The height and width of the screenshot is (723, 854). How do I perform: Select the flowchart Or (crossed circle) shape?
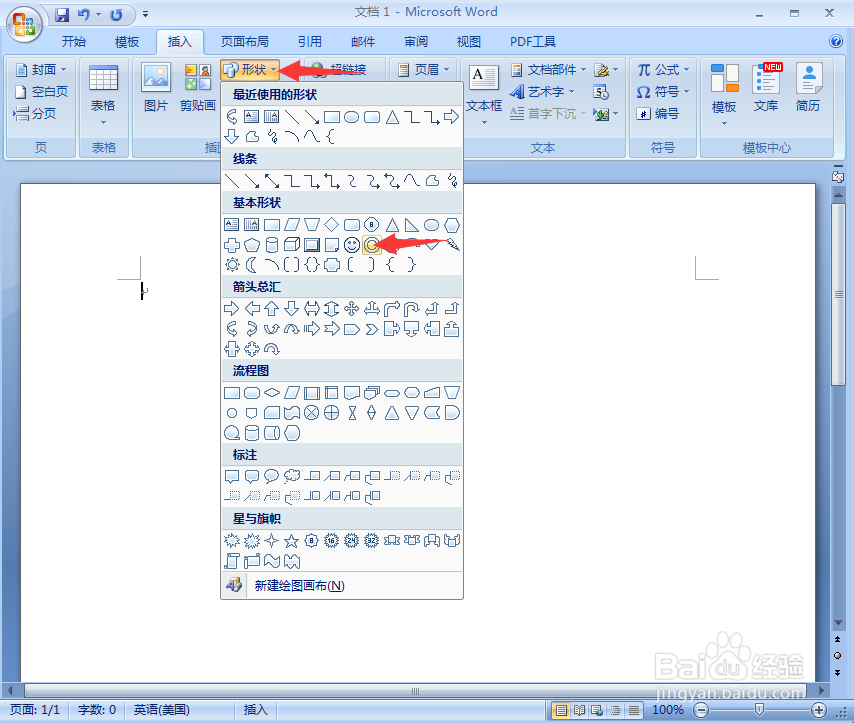coord(332,413)
